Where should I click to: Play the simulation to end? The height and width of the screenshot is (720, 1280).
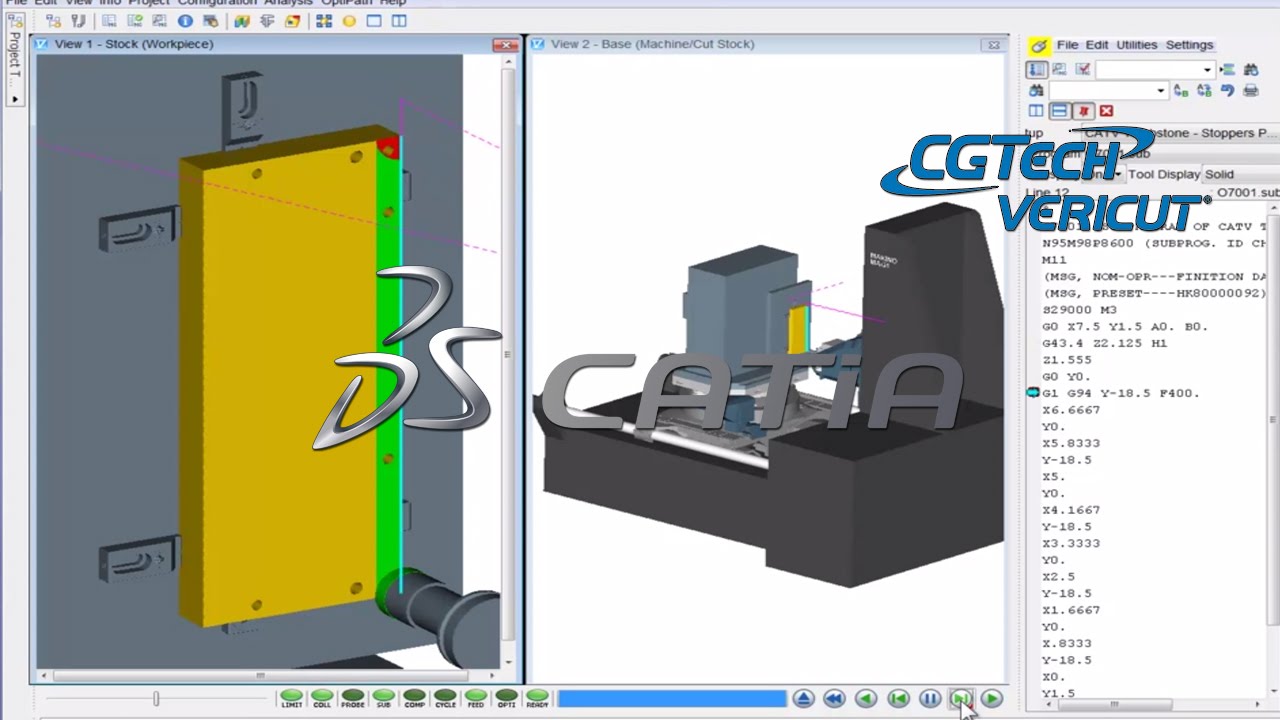992,699
